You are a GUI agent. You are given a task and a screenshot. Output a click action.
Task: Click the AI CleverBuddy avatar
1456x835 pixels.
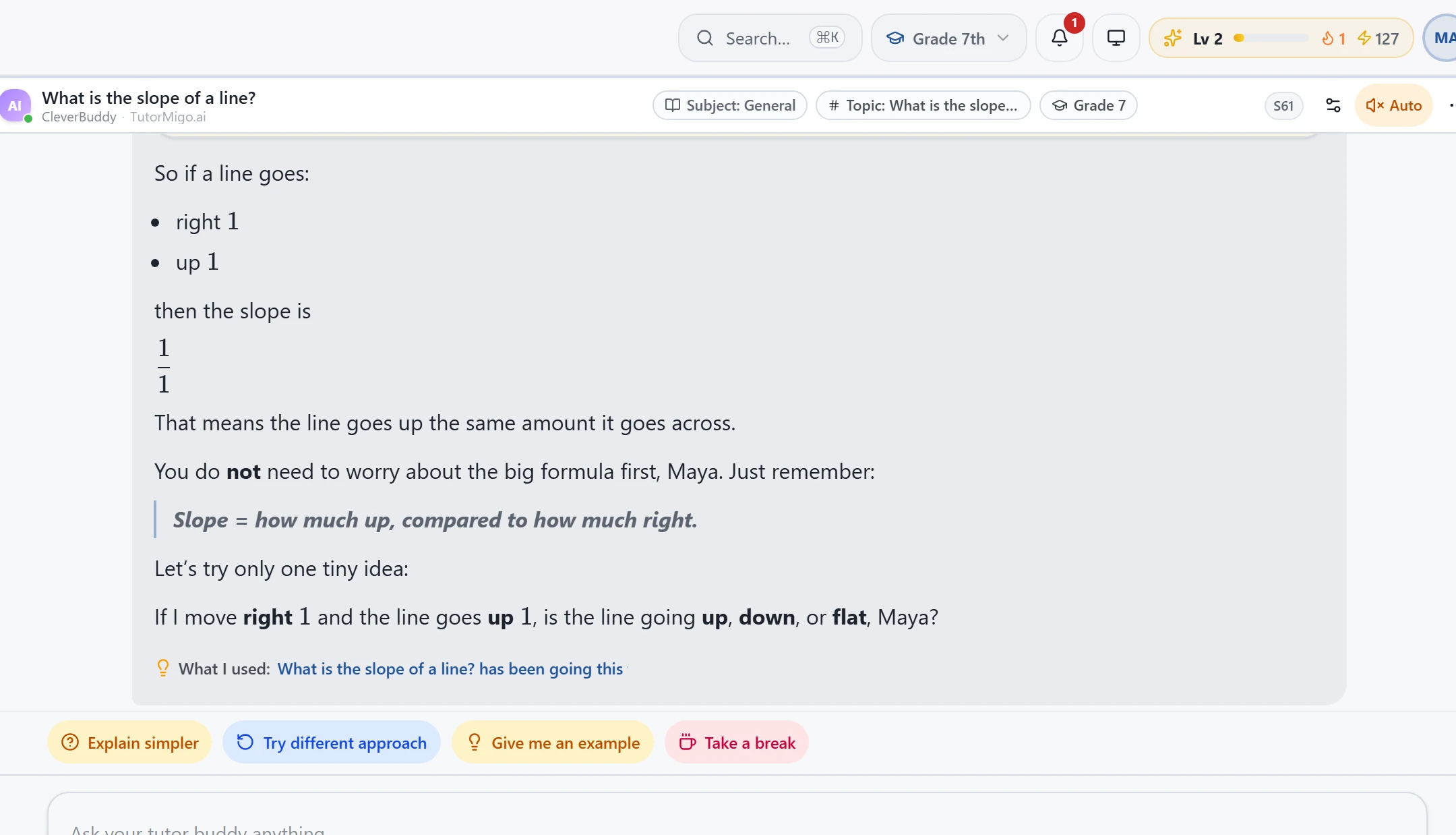[x=15, y=106]
